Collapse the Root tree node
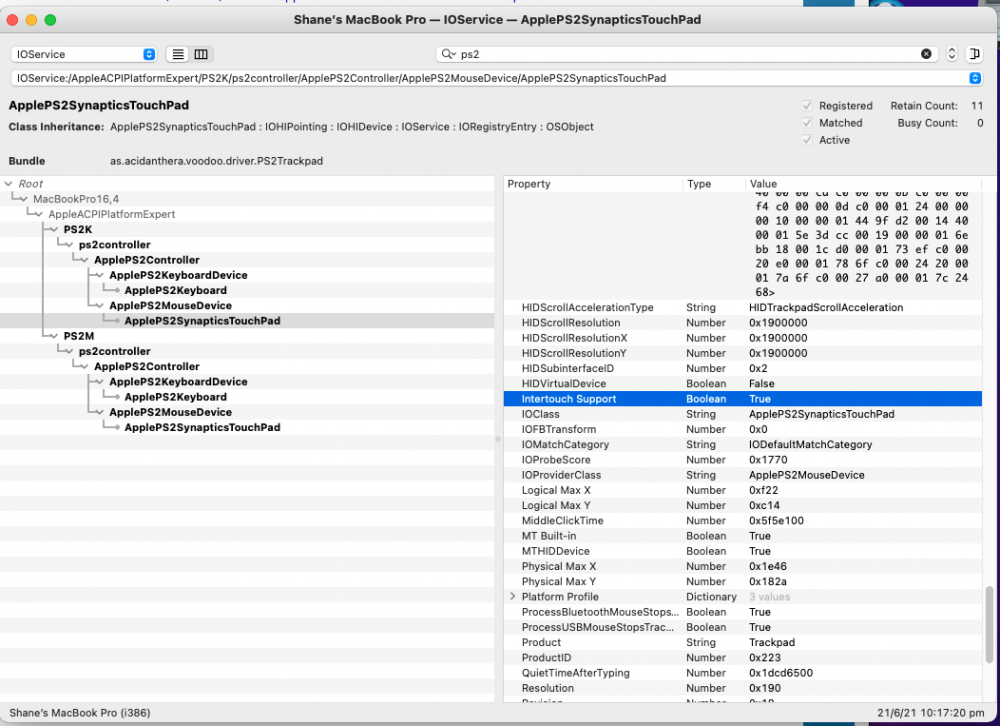Image resolution: width=1000 pixels, height=726 pixels. pos(8,184)
